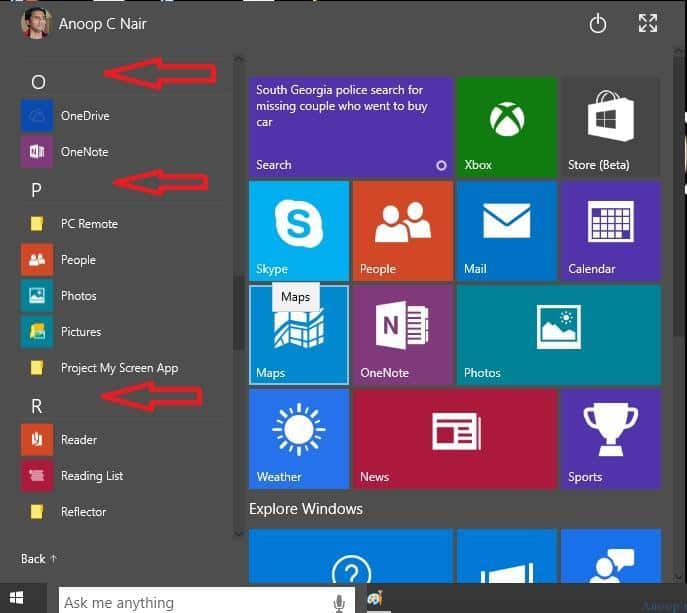
Task: Launch the OneNote tile
Action: tap(403, 335)
